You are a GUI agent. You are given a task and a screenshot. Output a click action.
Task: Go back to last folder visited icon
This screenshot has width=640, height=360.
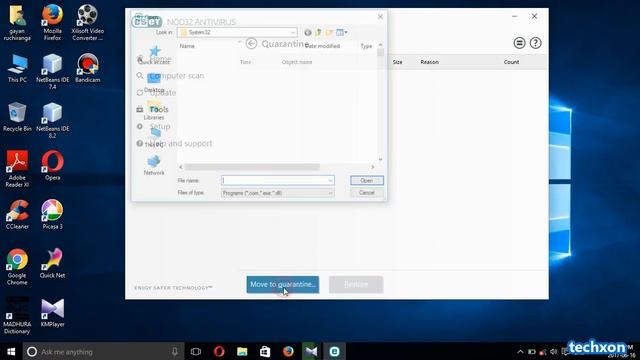pyautogui.click(x=308, y=32)
